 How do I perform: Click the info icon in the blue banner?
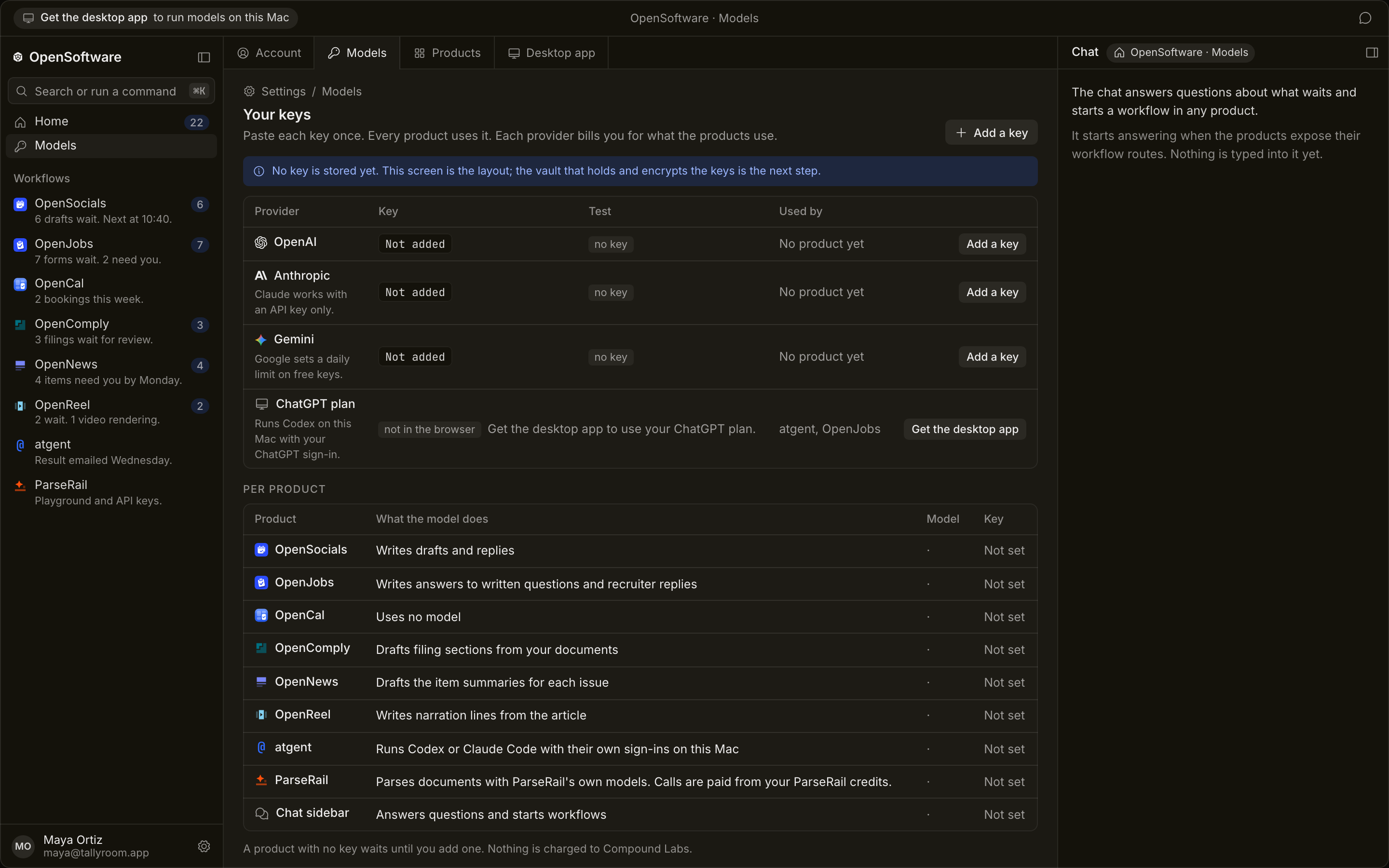point(259,171)
